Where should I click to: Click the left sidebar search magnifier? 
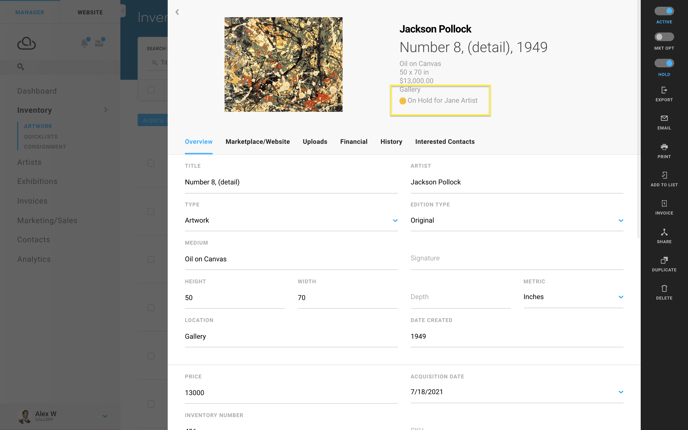pos(20,67)
